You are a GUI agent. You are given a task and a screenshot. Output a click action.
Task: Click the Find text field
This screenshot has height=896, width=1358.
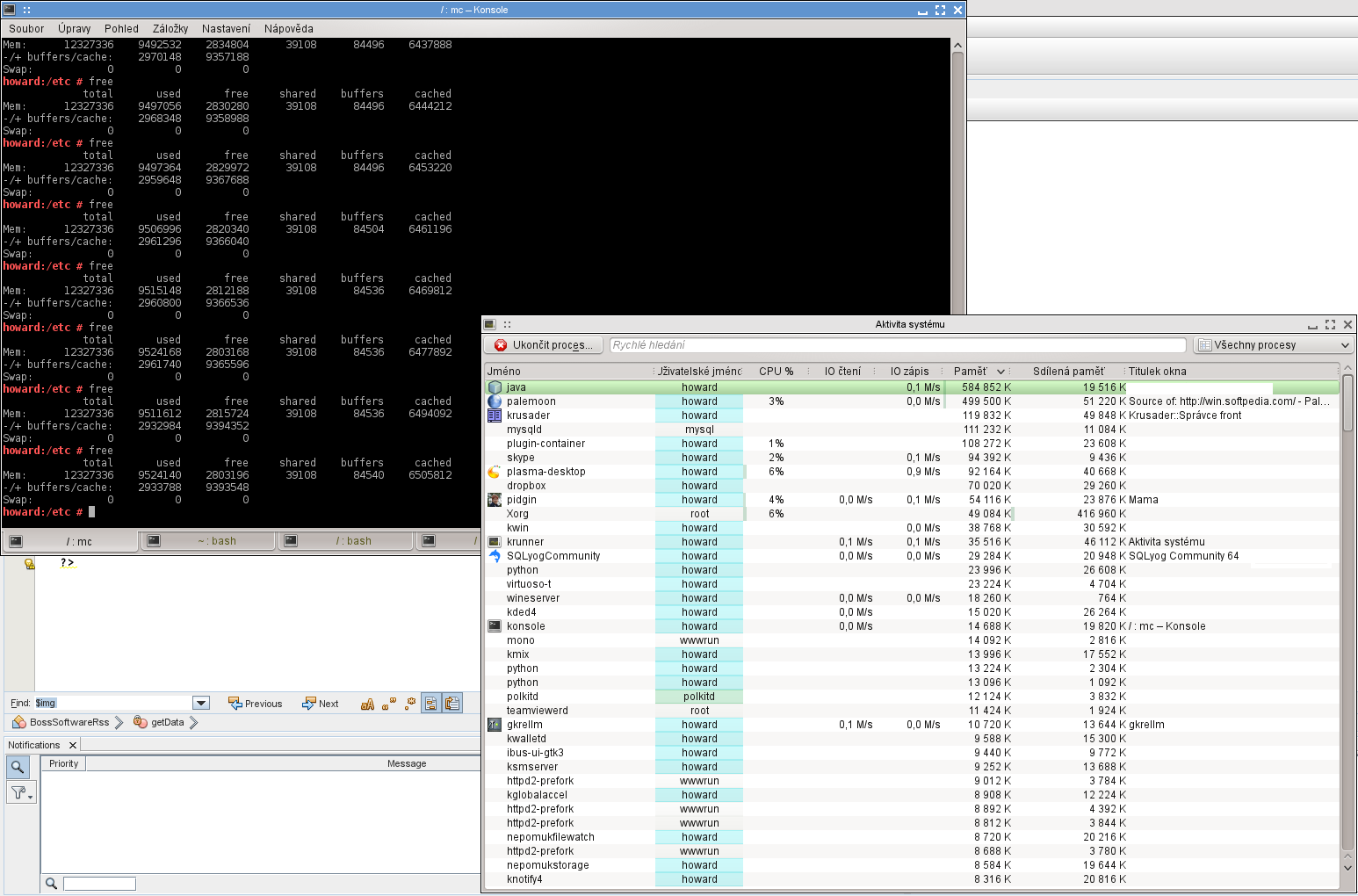pyautogui.click(x=112, y=703)
